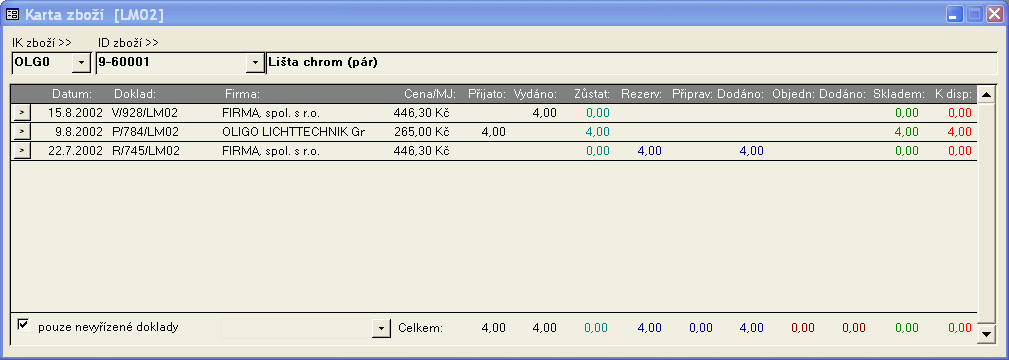Click the Vydáno column header

click(535, 94)
